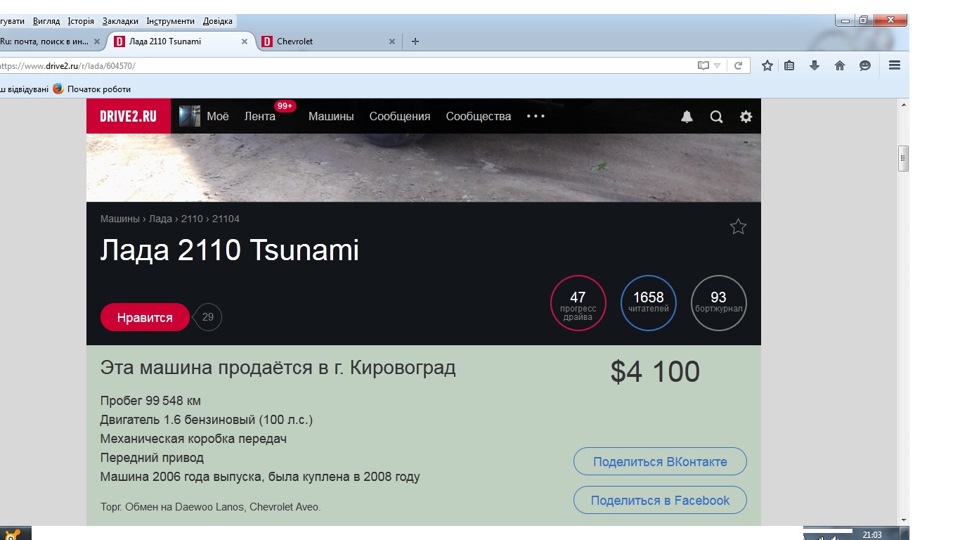Share via Поделиться в Facebook
The width and height of the screenshot is (960, 540).
point(660,500)
